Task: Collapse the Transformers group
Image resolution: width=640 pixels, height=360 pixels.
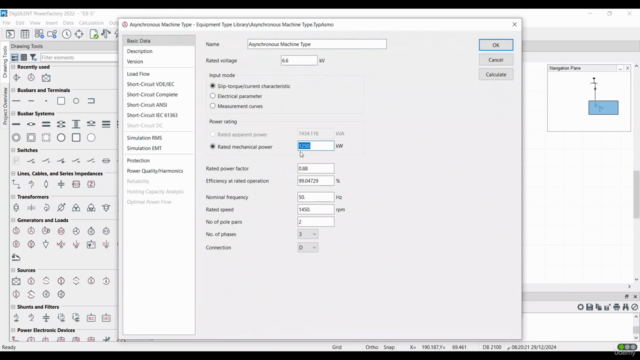Action: click(13, 197)
